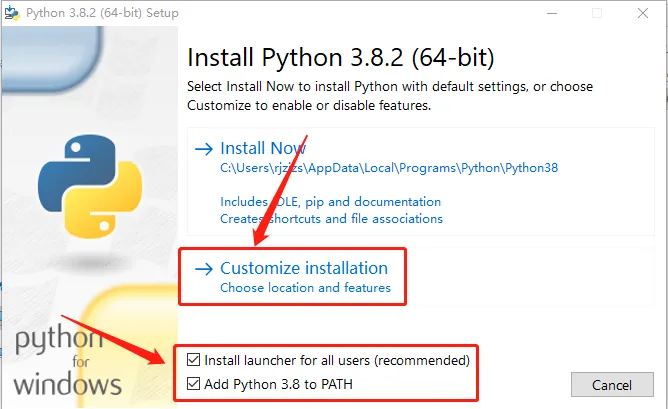Start installation with the Install Now link

click(x=263, y=148)
